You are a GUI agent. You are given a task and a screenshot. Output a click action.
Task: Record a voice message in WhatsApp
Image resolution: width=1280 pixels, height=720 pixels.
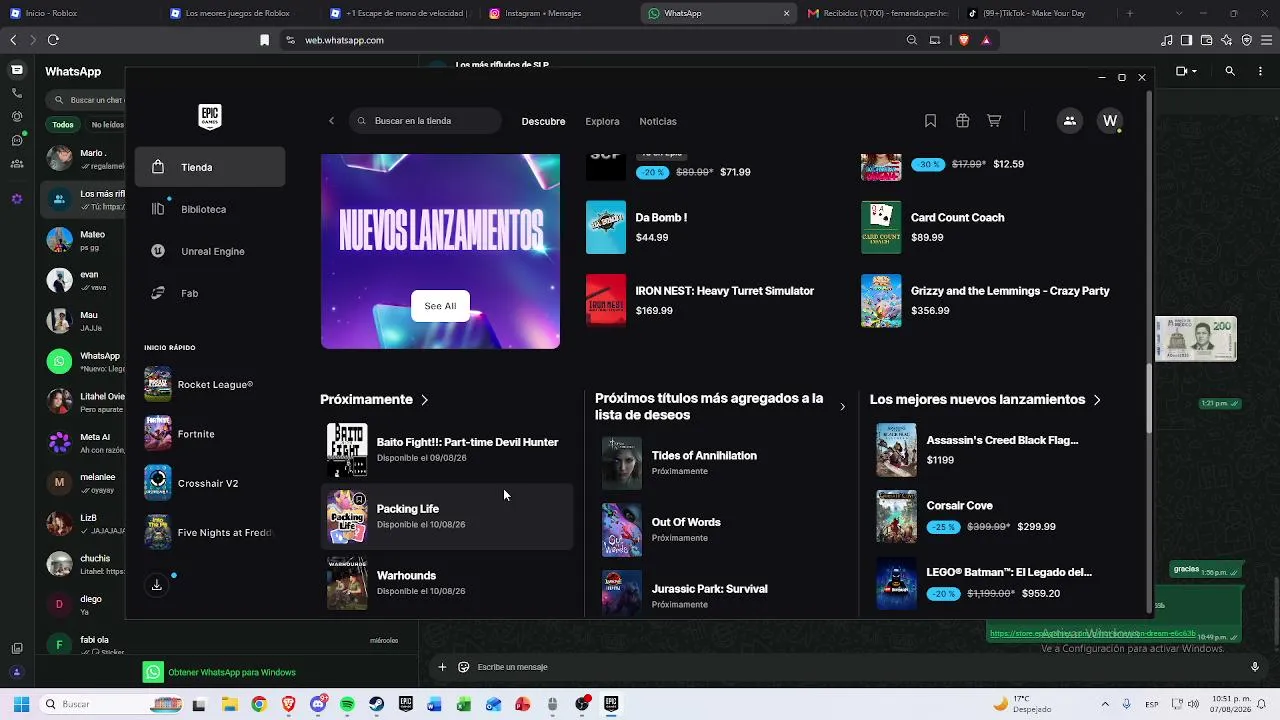tap(1255, 667)
